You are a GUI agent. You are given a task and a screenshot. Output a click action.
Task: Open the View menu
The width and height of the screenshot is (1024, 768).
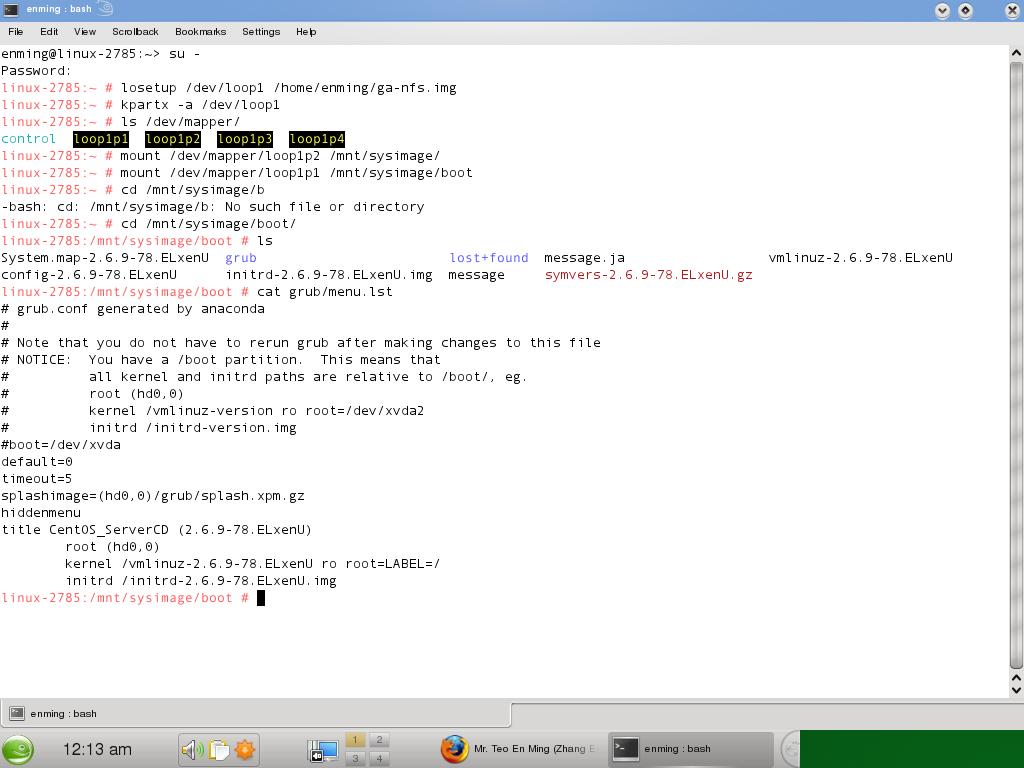(x=85, y=31)
